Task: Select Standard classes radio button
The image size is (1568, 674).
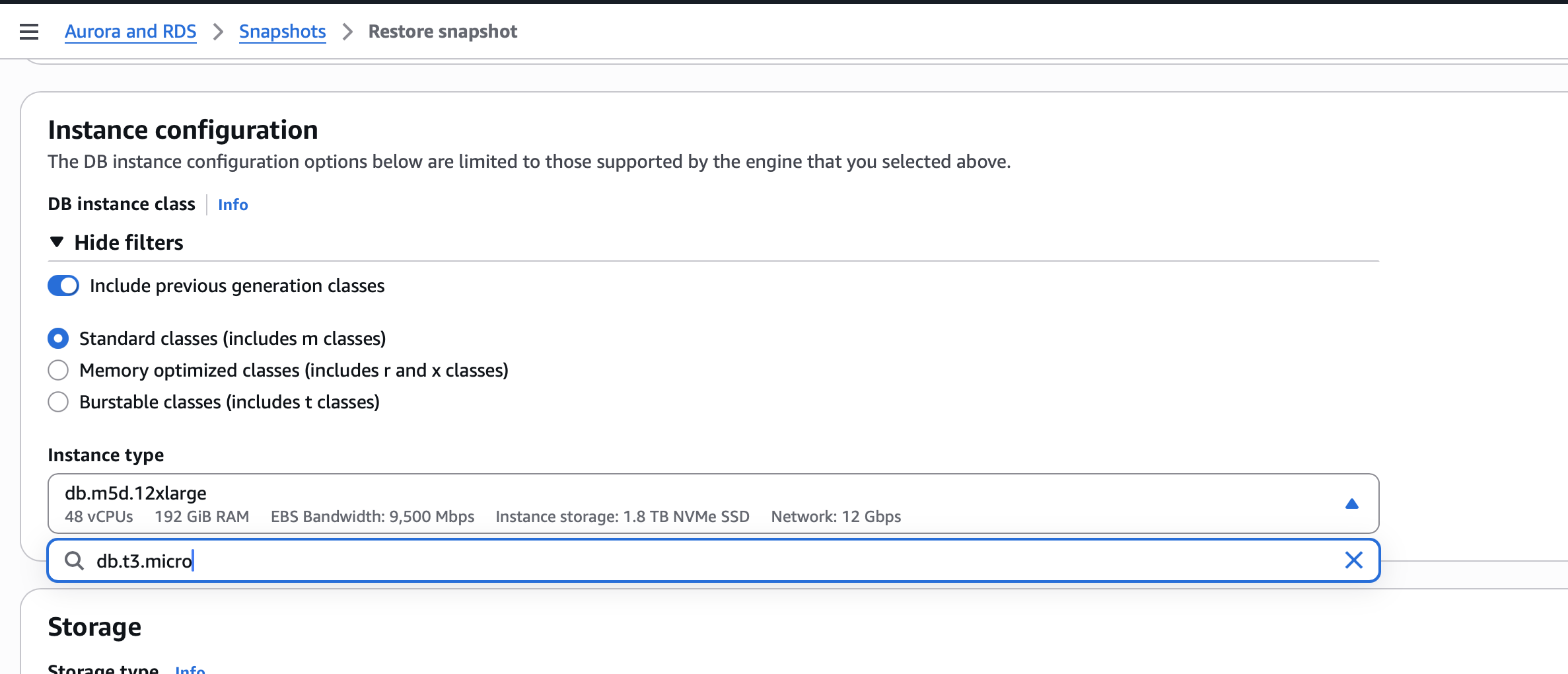Action: pos(58,338)
